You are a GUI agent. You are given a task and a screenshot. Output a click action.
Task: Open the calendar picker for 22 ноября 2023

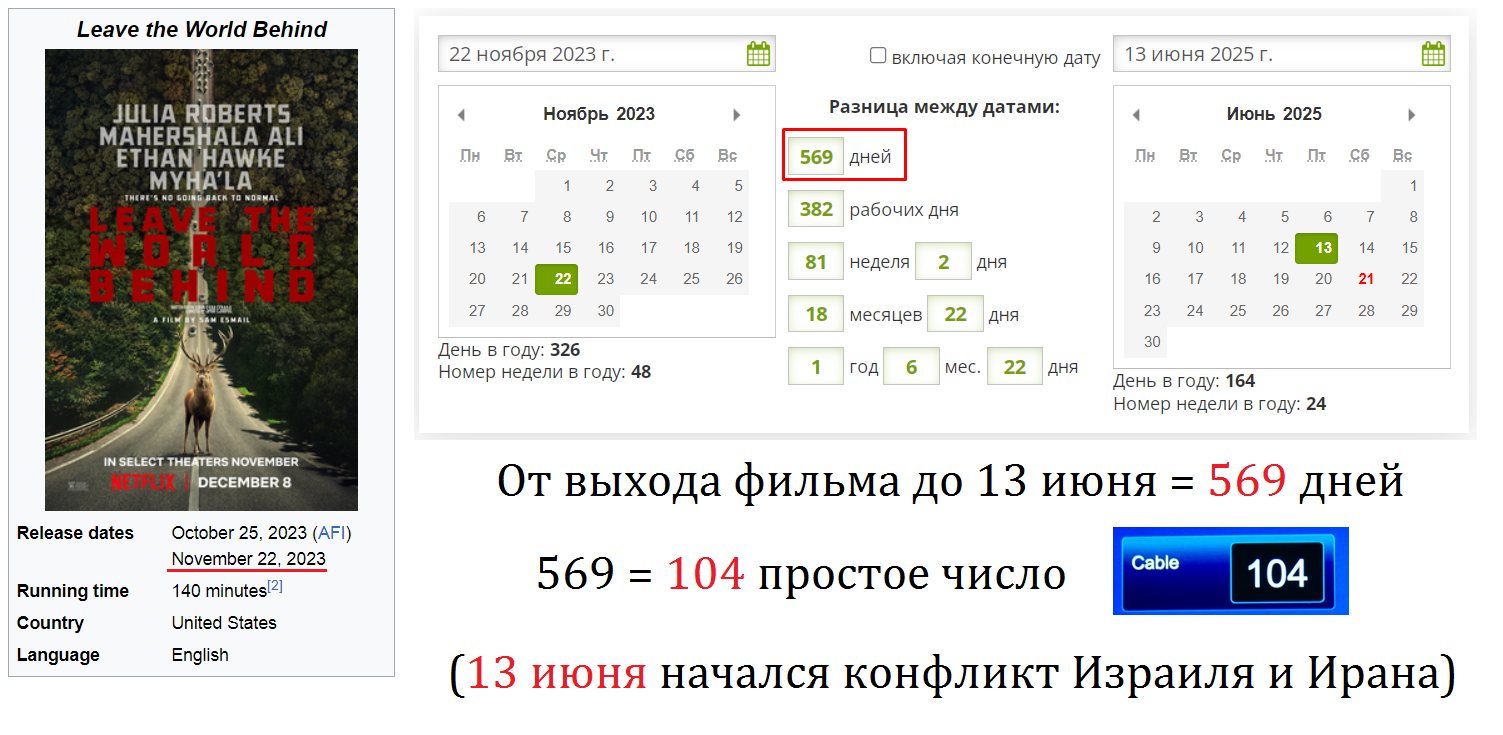click(759, 54)
